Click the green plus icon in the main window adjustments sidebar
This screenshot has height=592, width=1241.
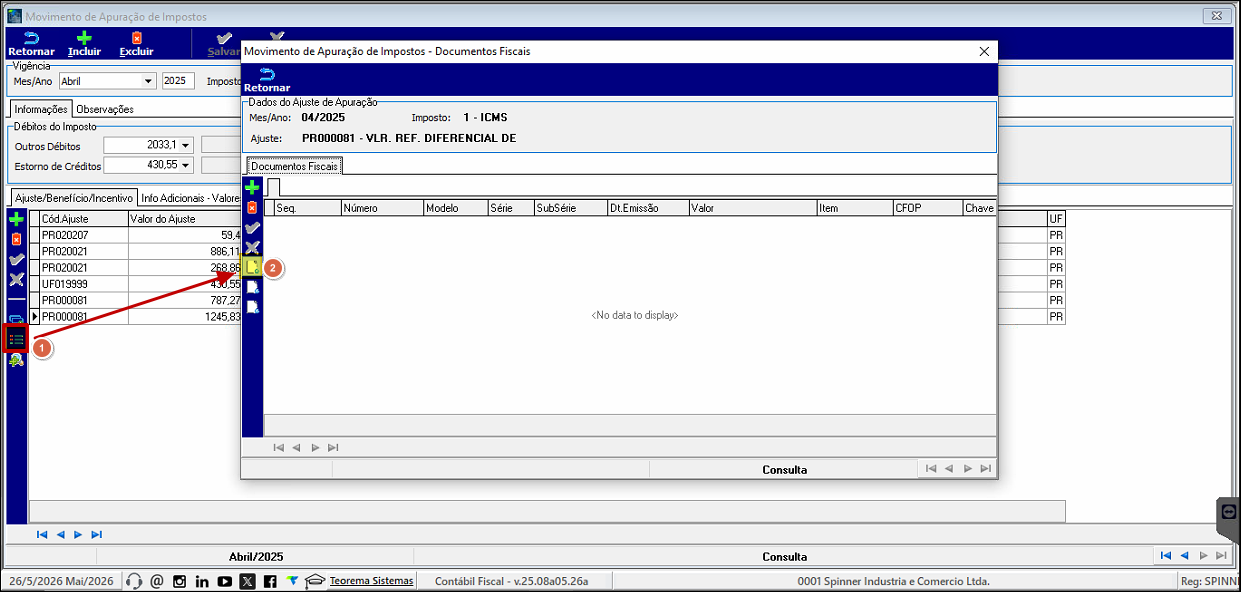[16, 219]
